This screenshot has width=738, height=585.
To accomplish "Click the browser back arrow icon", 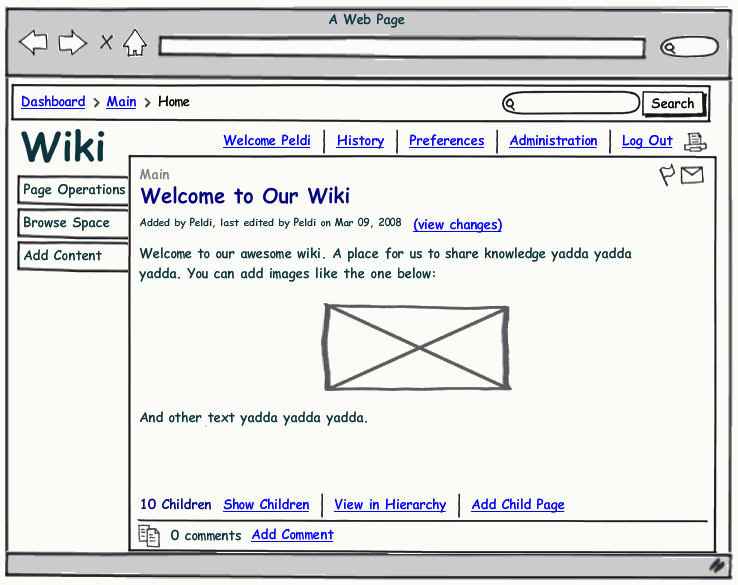I will [33, 42].
